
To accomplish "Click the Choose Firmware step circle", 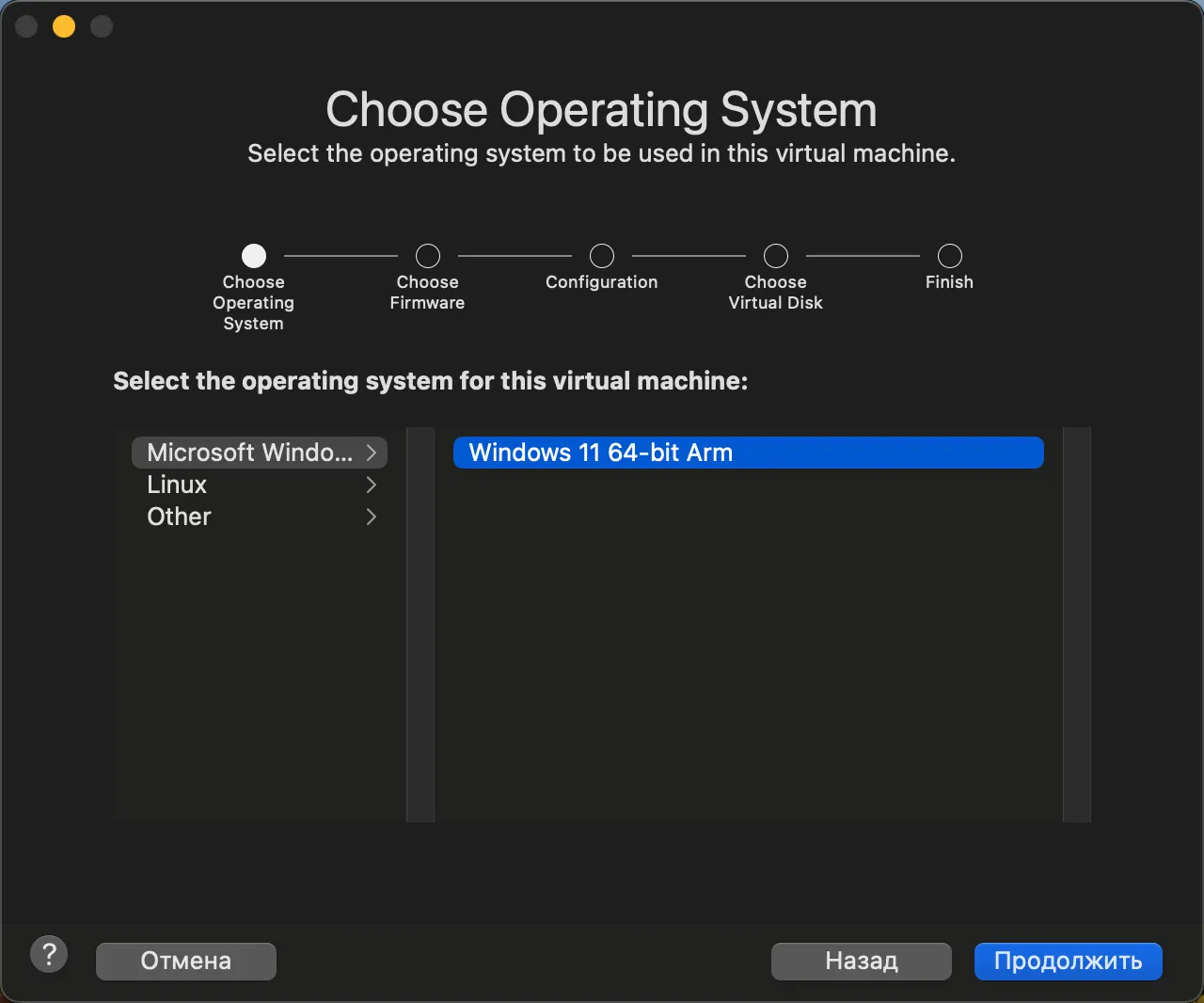I will click(428, 256).
